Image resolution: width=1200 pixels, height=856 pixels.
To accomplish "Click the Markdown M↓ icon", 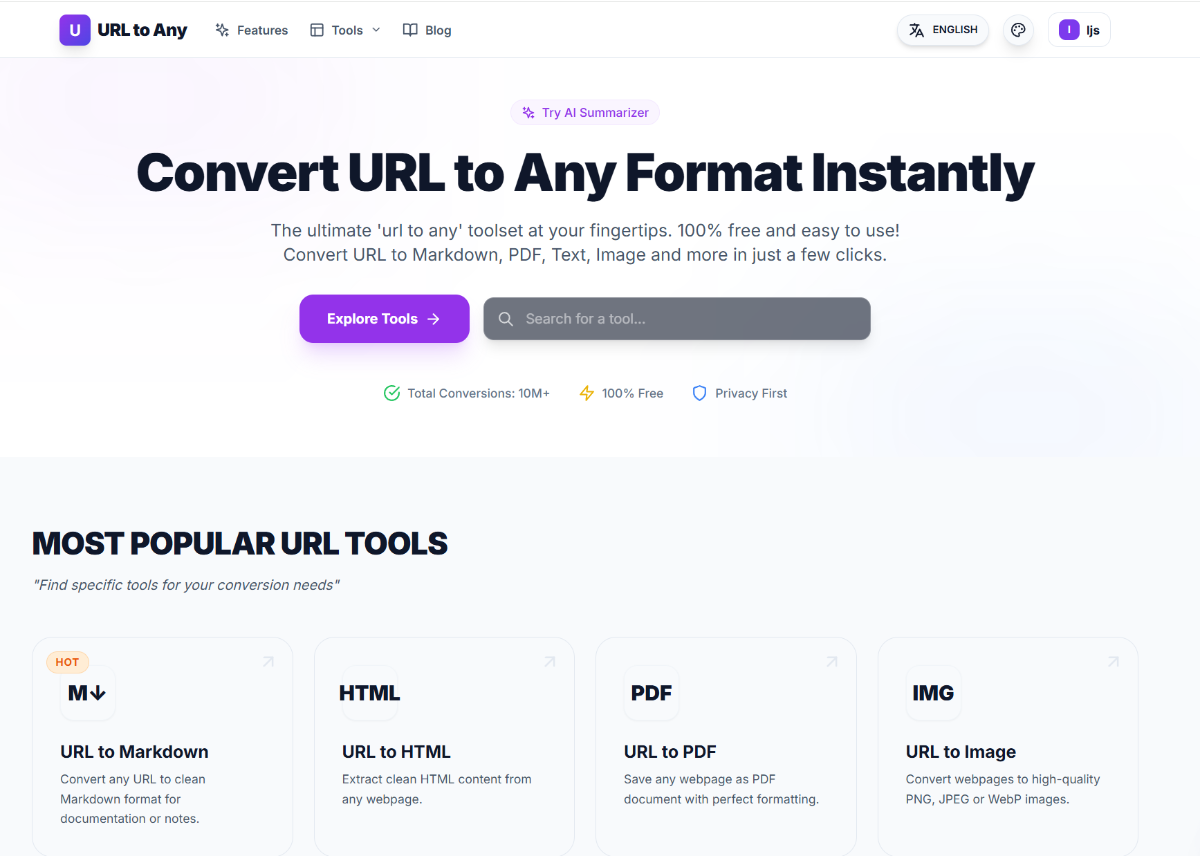I will 87,693.
